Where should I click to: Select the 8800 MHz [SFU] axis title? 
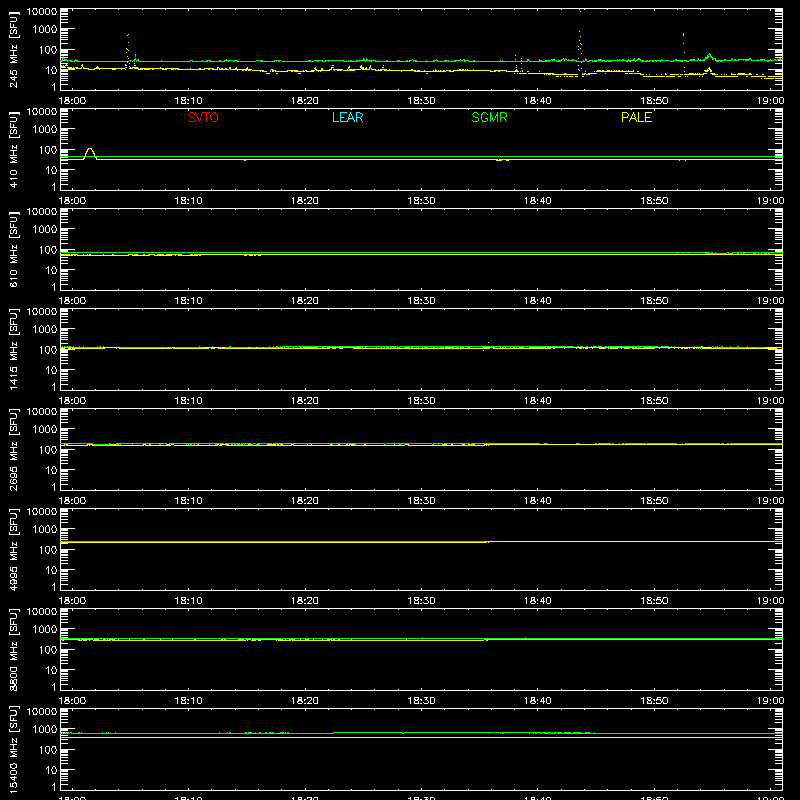pos(13,649)
